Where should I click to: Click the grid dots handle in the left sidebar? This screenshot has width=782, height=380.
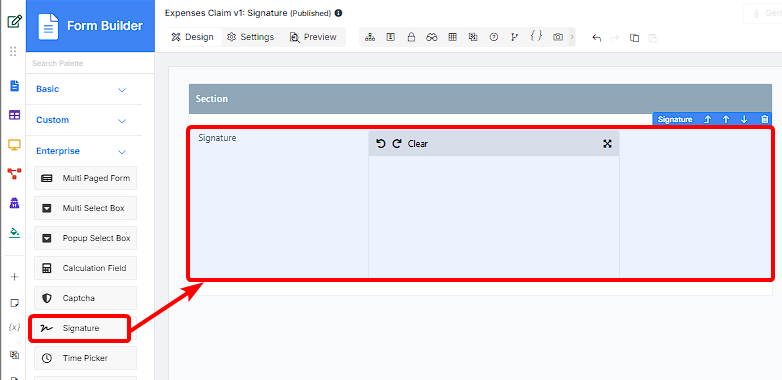tap(13, 51)
